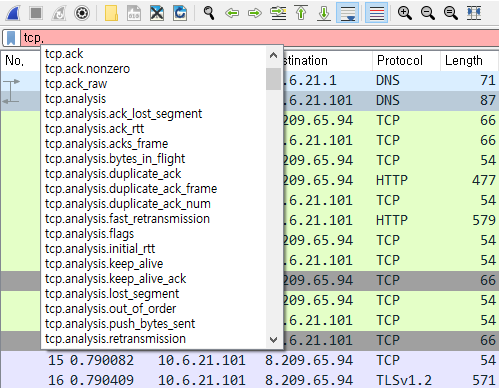Select DNS packet with length 71
This screenshot has height=388, width=499.
[391, 81]
